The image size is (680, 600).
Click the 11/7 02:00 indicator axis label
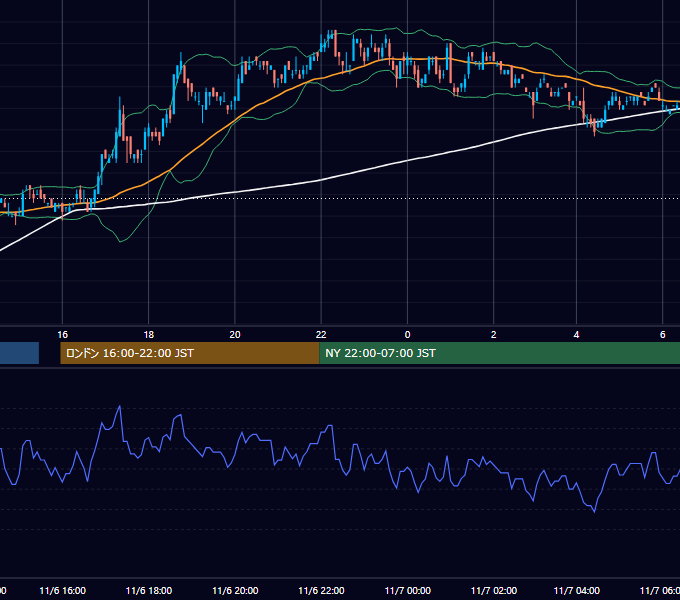pos(494,591)
